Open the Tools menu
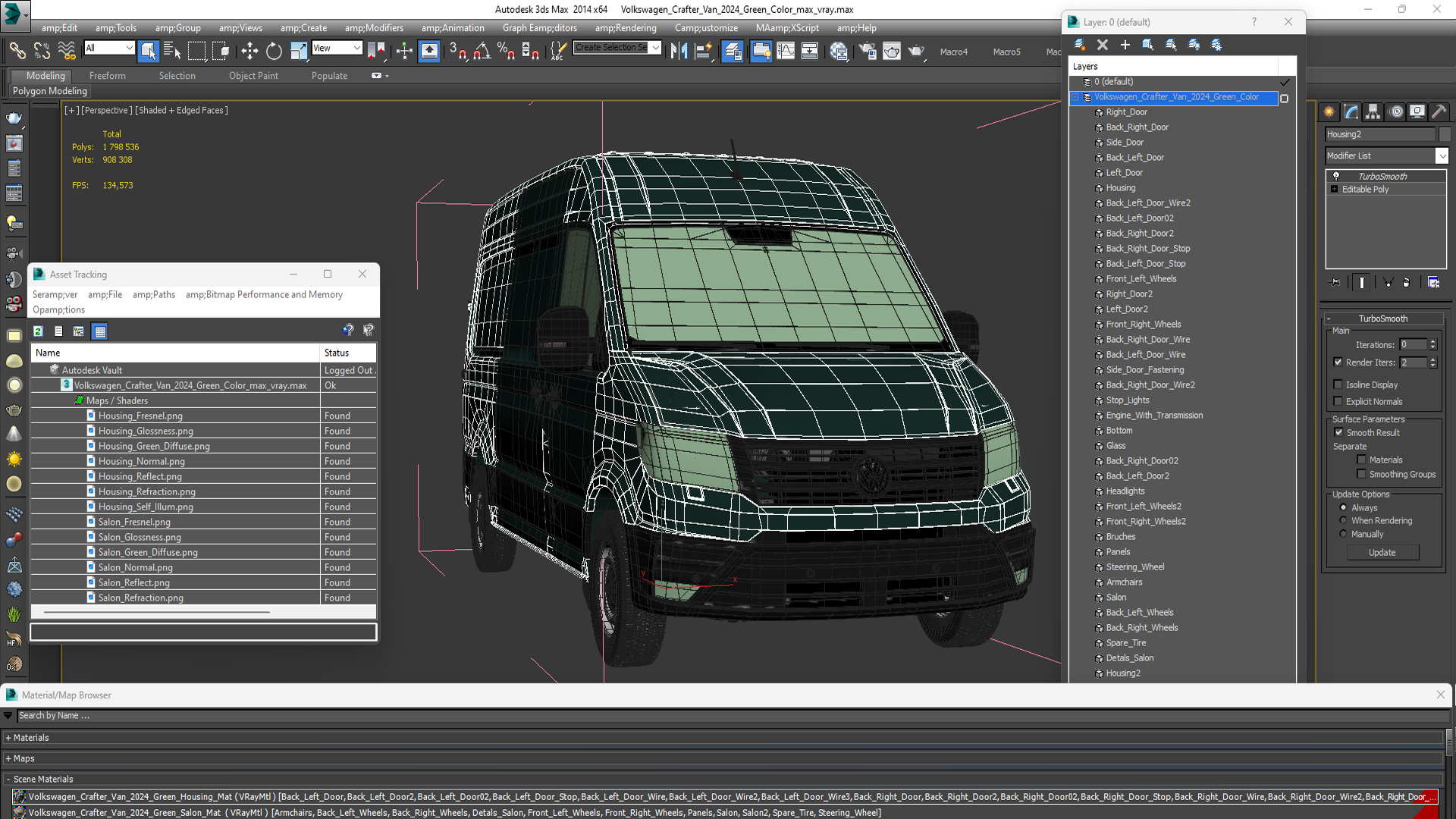 115,28
